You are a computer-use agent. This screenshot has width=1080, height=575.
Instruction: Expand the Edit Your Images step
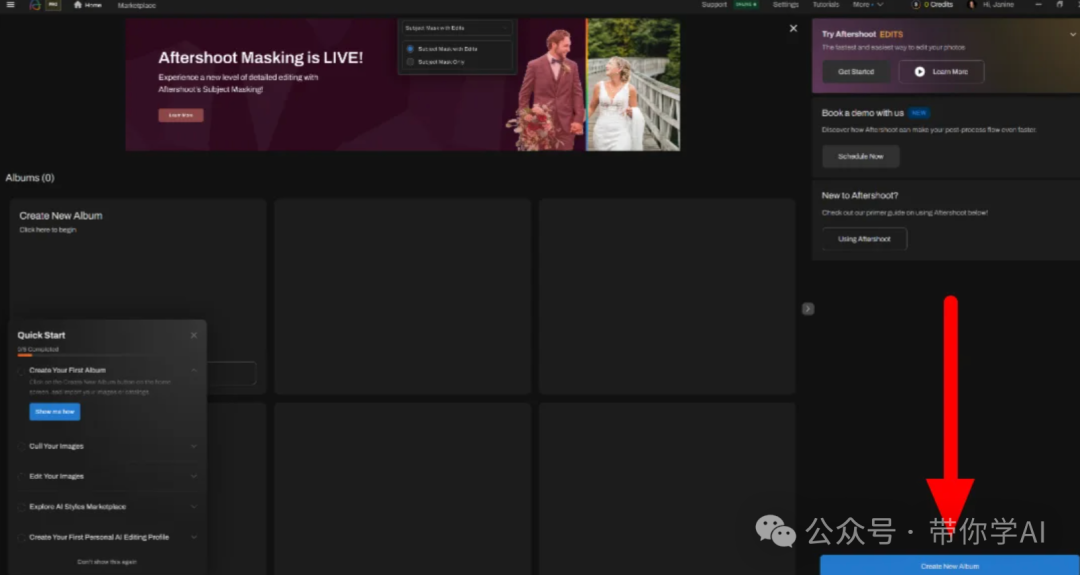coord(194,477)
